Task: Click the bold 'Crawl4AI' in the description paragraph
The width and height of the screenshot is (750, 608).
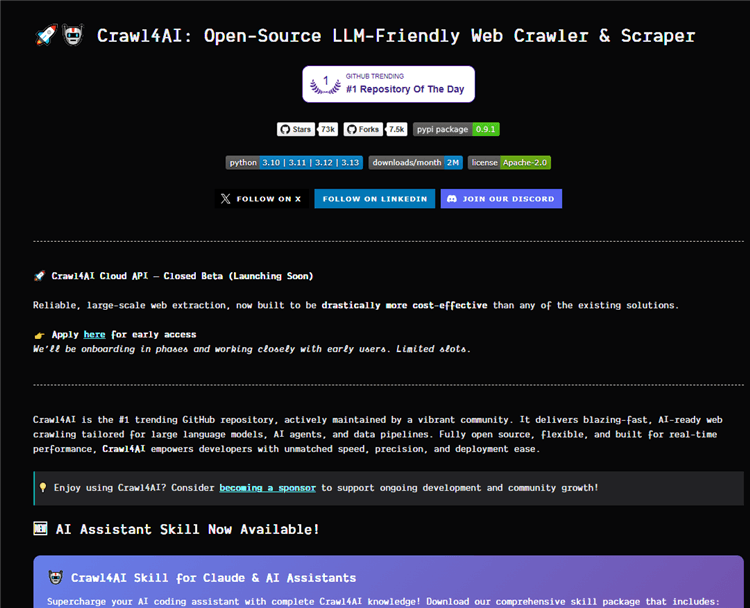Action: click(123, 449)
